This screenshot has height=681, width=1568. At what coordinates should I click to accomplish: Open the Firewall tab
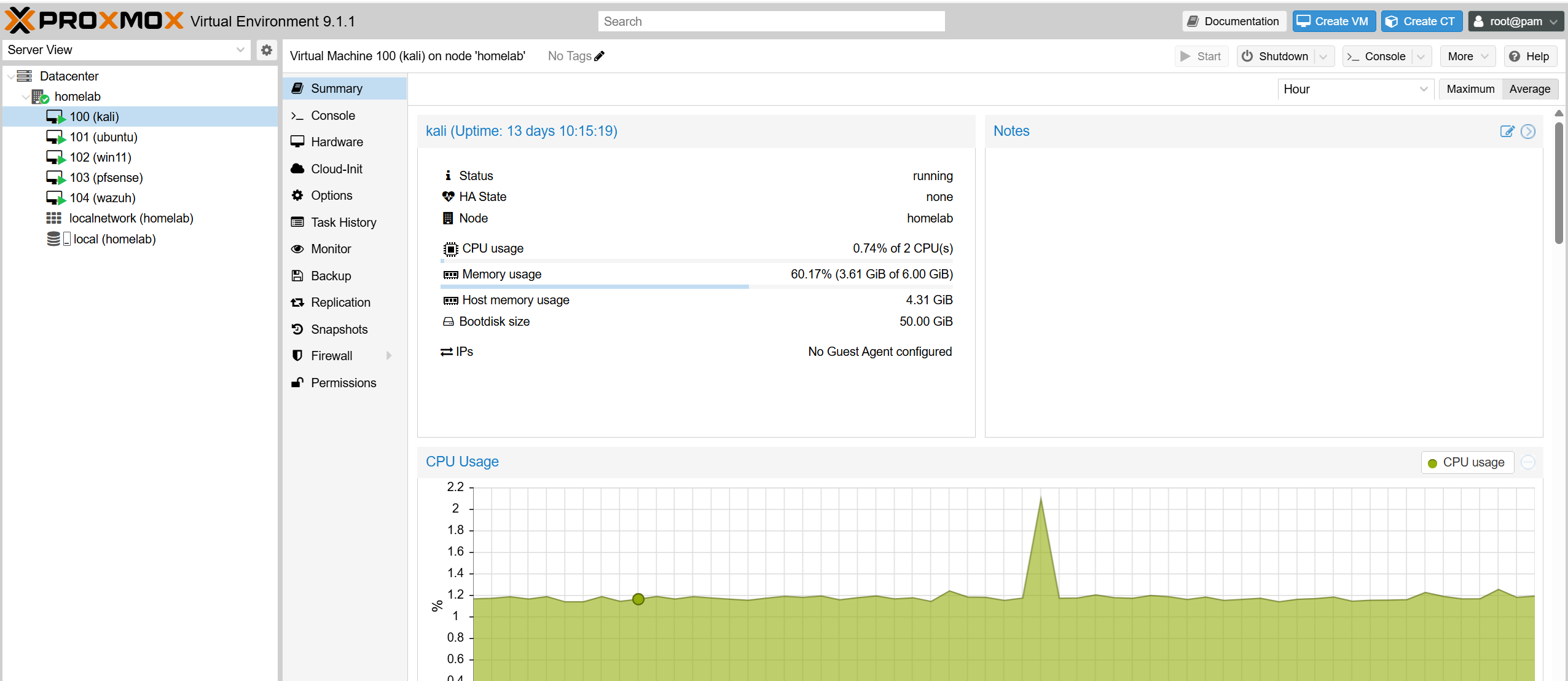click(345, 356)
